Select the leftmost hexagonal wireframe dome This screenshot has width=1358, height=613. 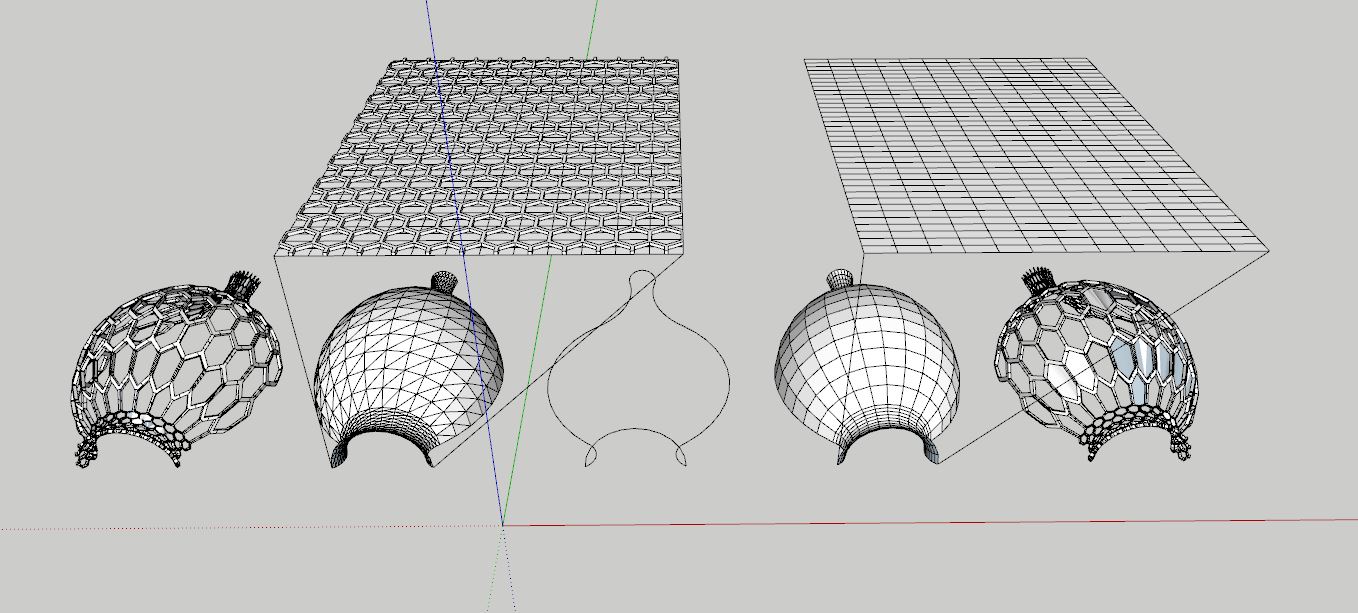176,370
